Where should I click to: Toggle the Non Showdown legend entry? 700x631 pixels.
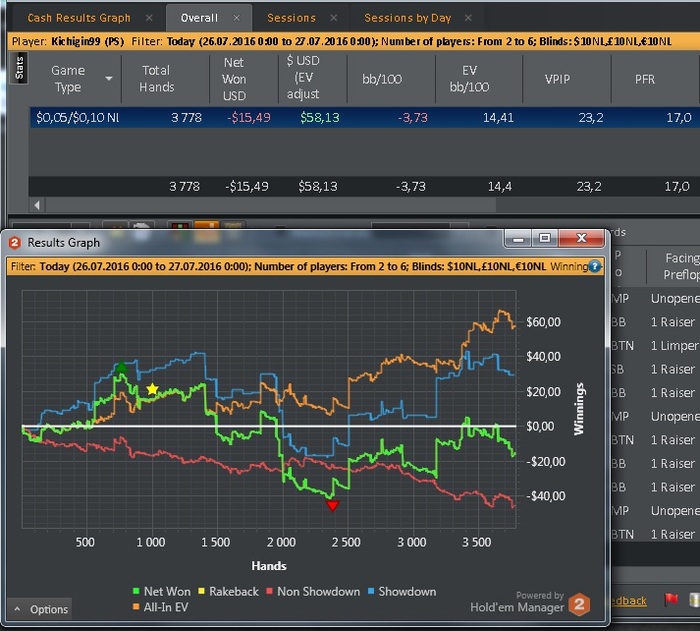click(x=313, y=591)
